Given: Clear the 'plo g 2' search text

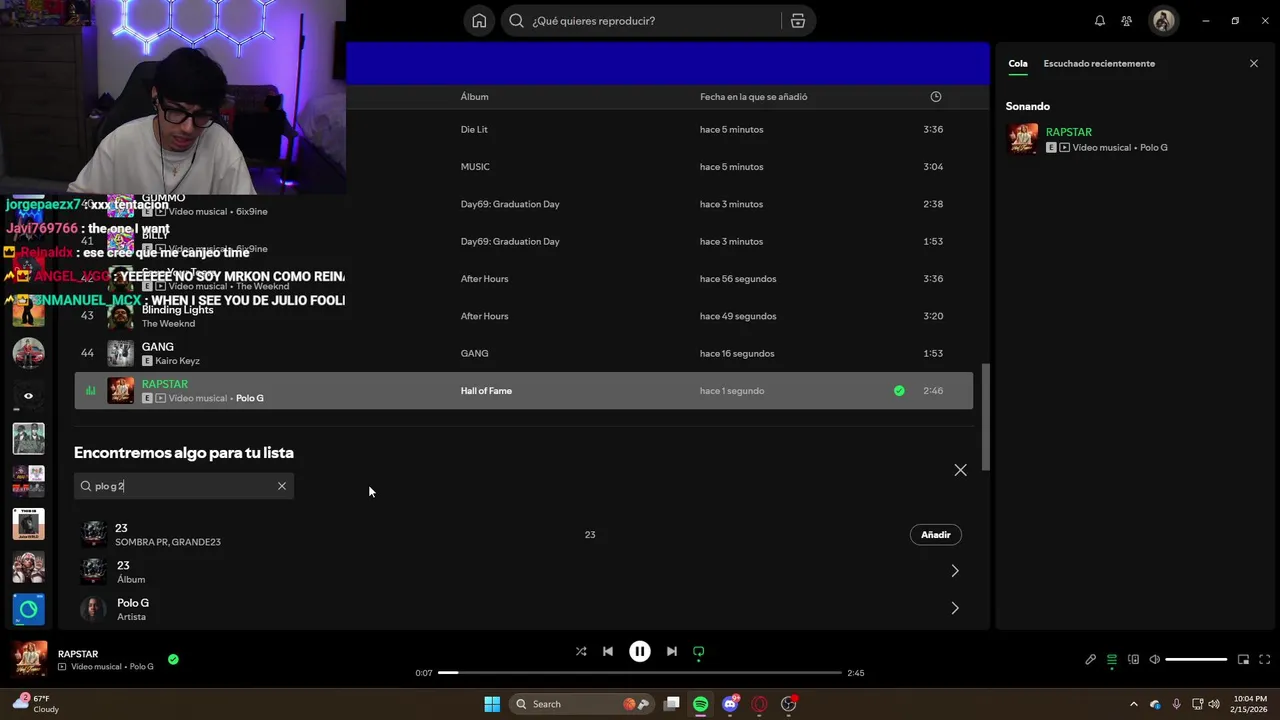Looking at the screenshot, I should pos(282,486).
